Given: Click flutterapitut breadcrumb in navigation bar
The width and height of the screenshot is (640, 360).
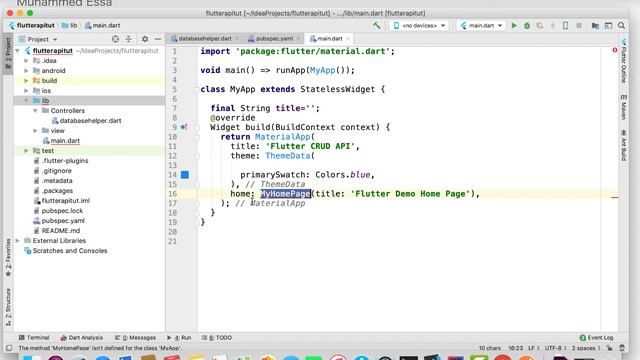Looking at the screenshot, I should (32, 25).
